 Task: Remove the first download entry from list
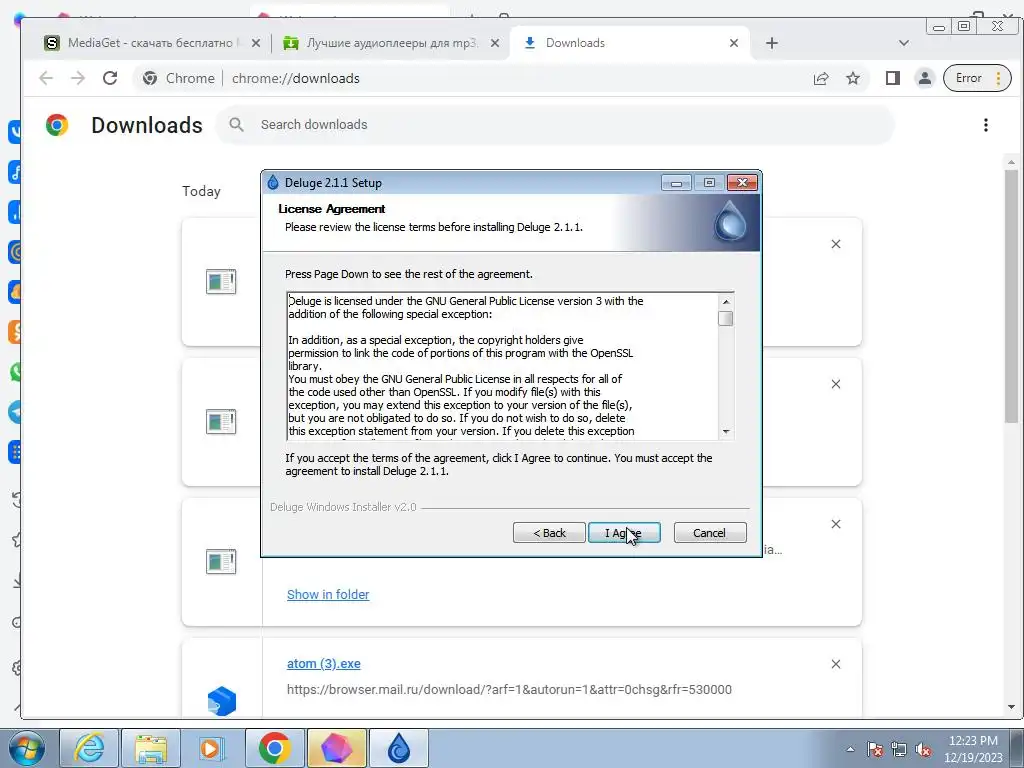[x=836, y=244]
